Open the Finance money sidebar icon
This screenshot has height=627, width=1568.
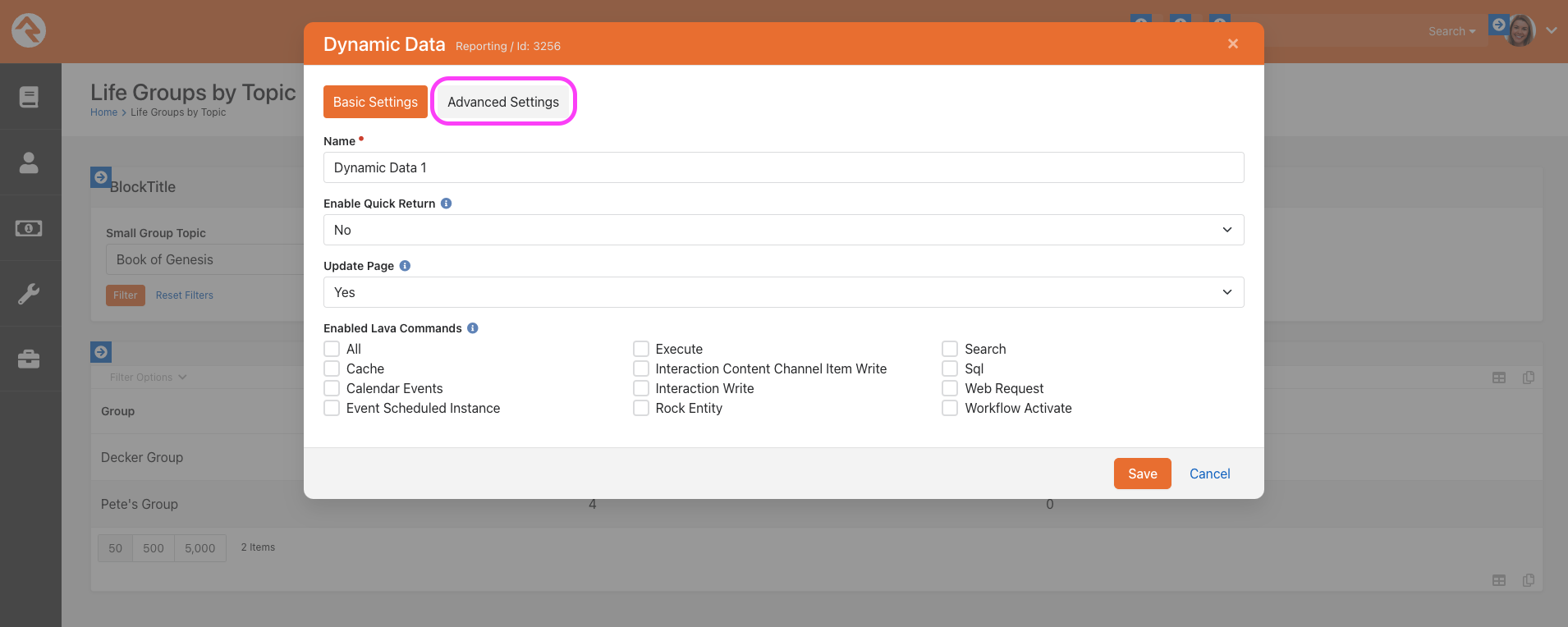(29, 228)
